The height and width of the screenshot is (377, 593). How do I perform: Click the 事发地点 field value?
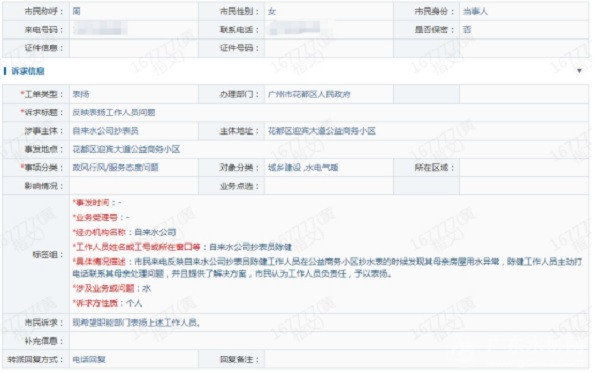pos(329,149)
